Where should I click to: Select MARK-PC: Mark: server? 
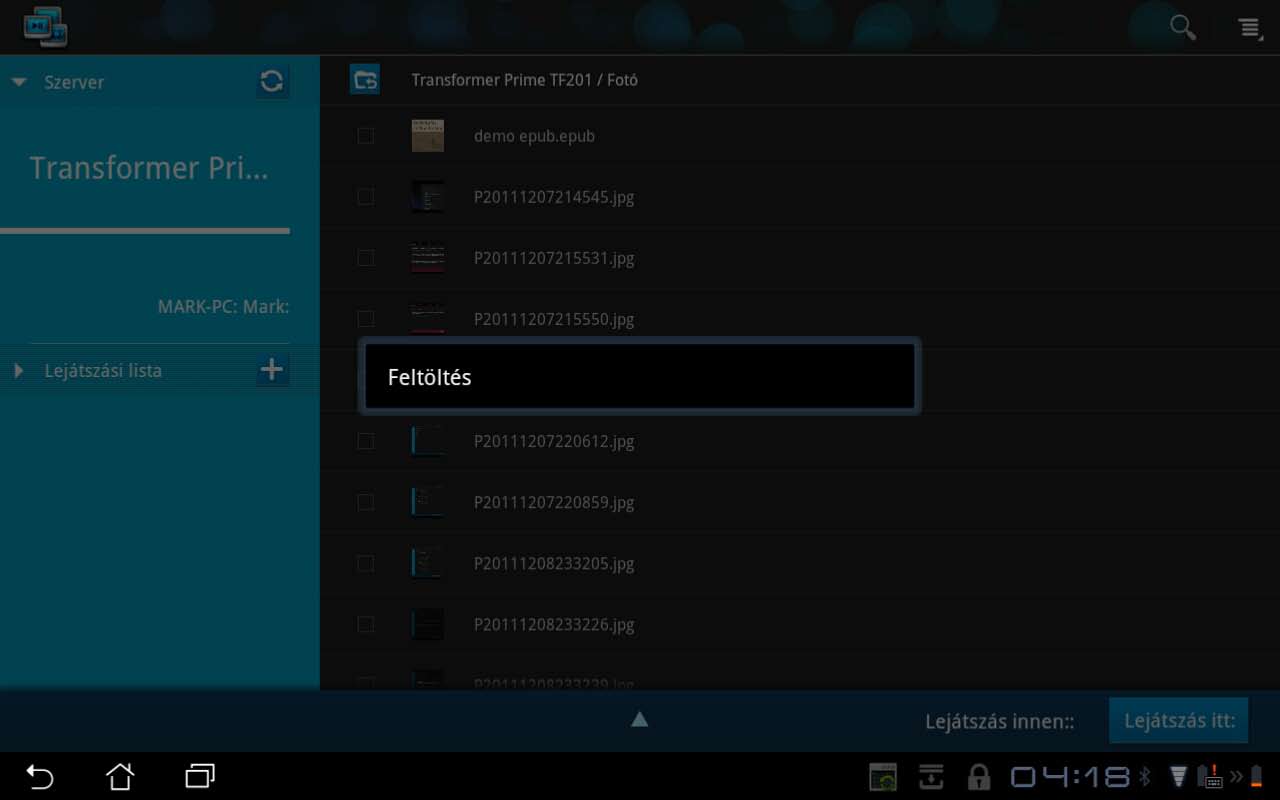pos(224,307)
